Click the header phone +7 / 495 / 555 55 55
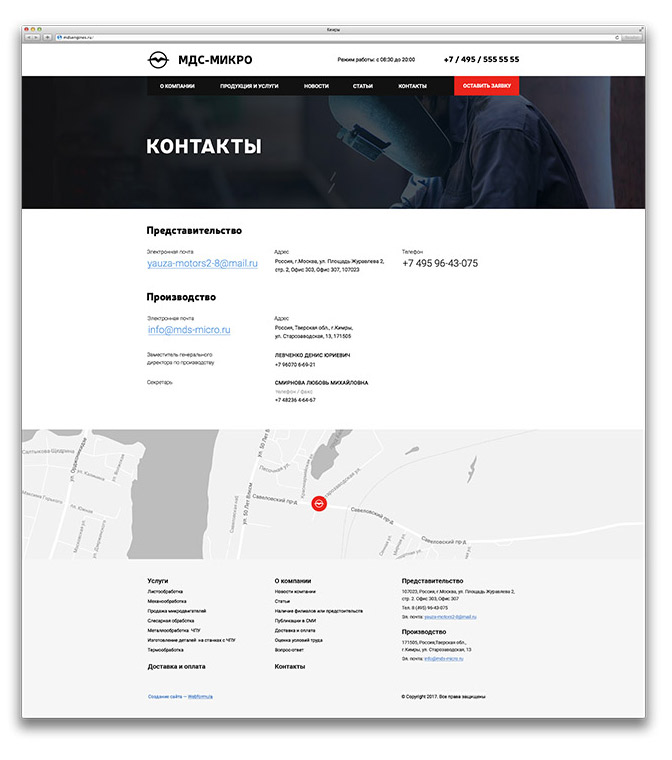The image size is (672, 760). [481, 59]
